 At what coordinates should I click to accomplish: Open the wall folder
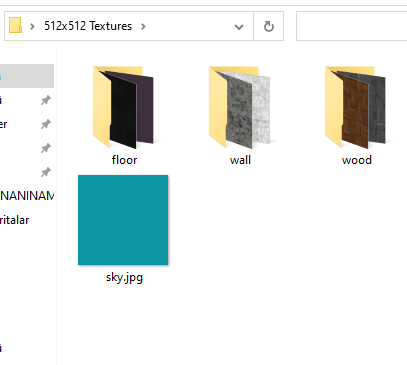click(240, 107)
